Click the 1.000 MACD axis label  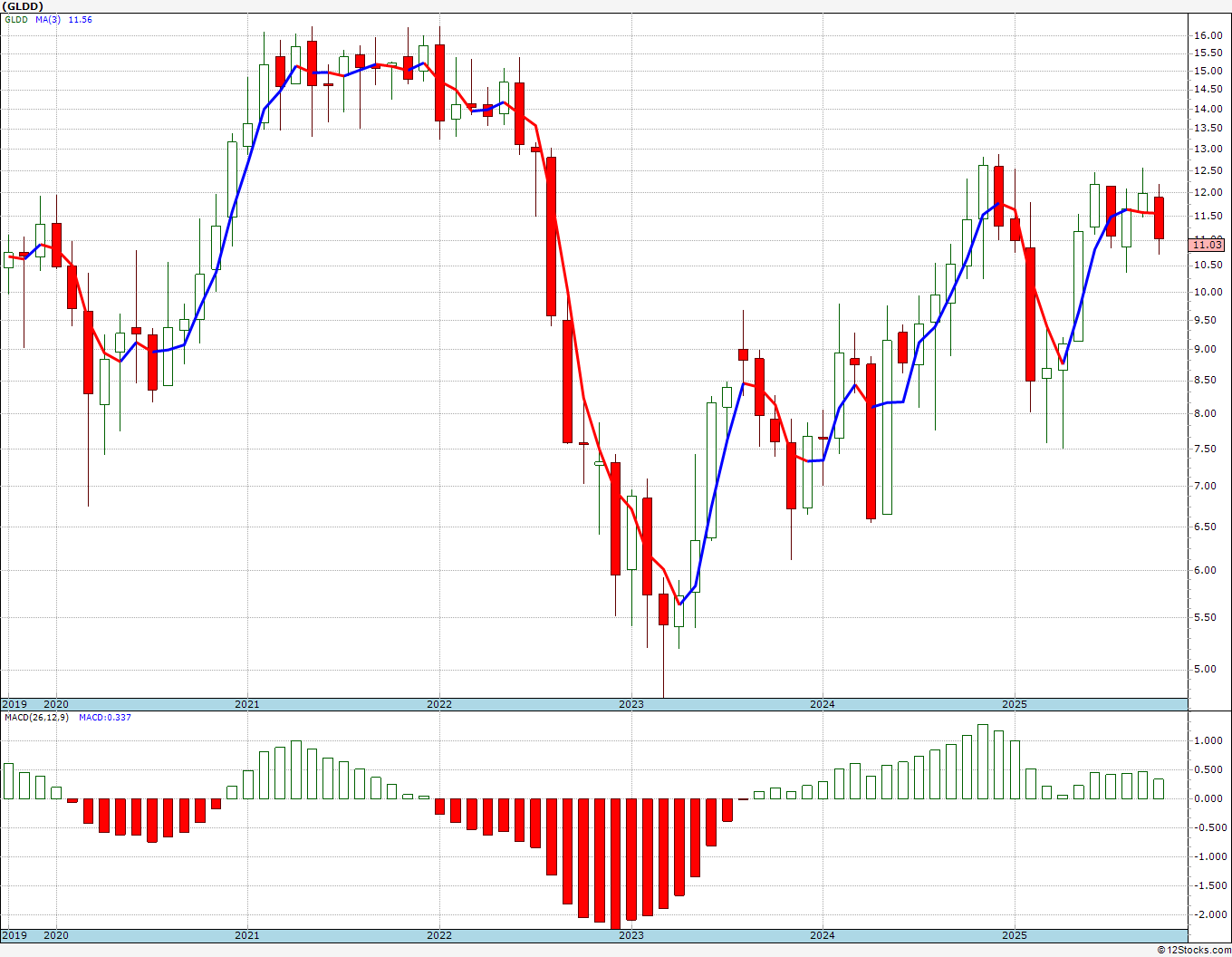pyautogui.click(x=1208, y=740)
